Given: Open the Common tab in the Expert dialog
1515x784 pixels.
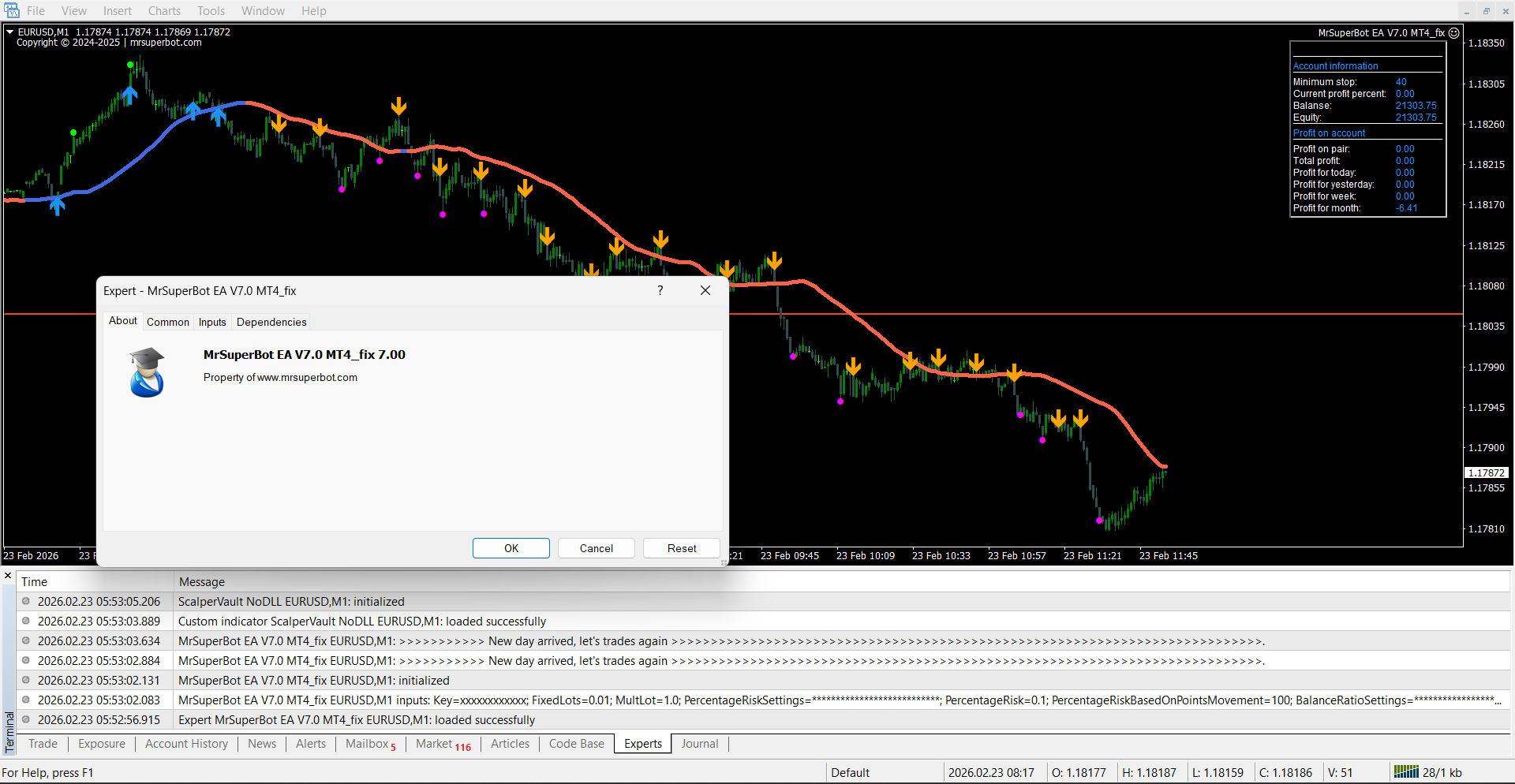Looking at the screenshot, I should point(167,322).
